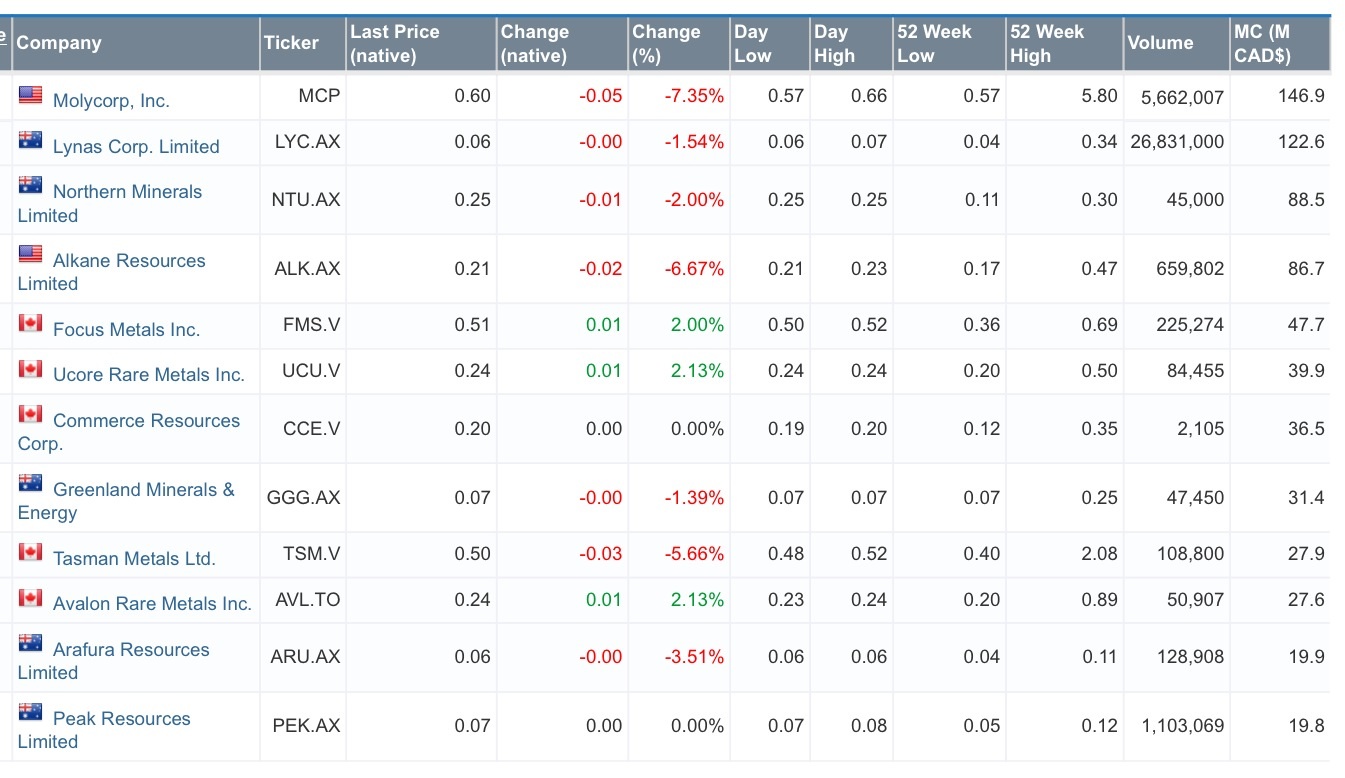Viewport: 1345px width, 778px height.
Task: Click the MC (M CAD$) column header
Action: (1262, 44)
